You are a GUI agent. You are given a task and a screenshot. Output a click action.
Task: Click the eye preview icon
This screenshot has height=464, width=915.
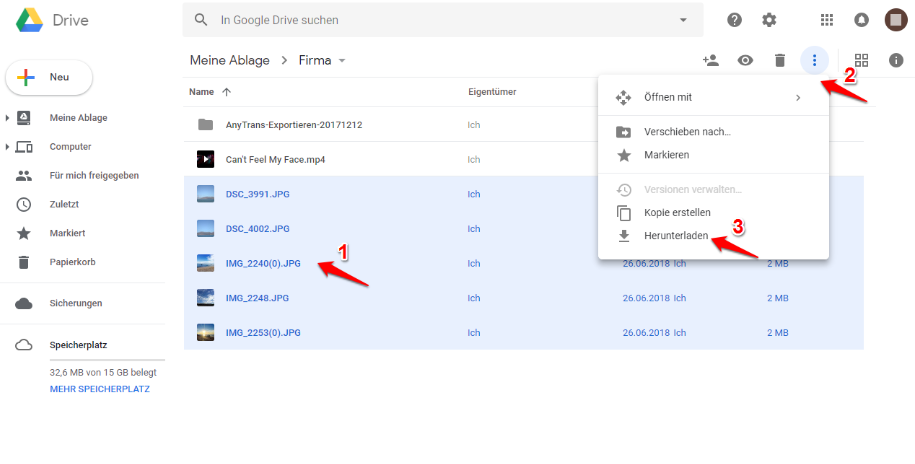pyautogui.click(x=745, y=60)
